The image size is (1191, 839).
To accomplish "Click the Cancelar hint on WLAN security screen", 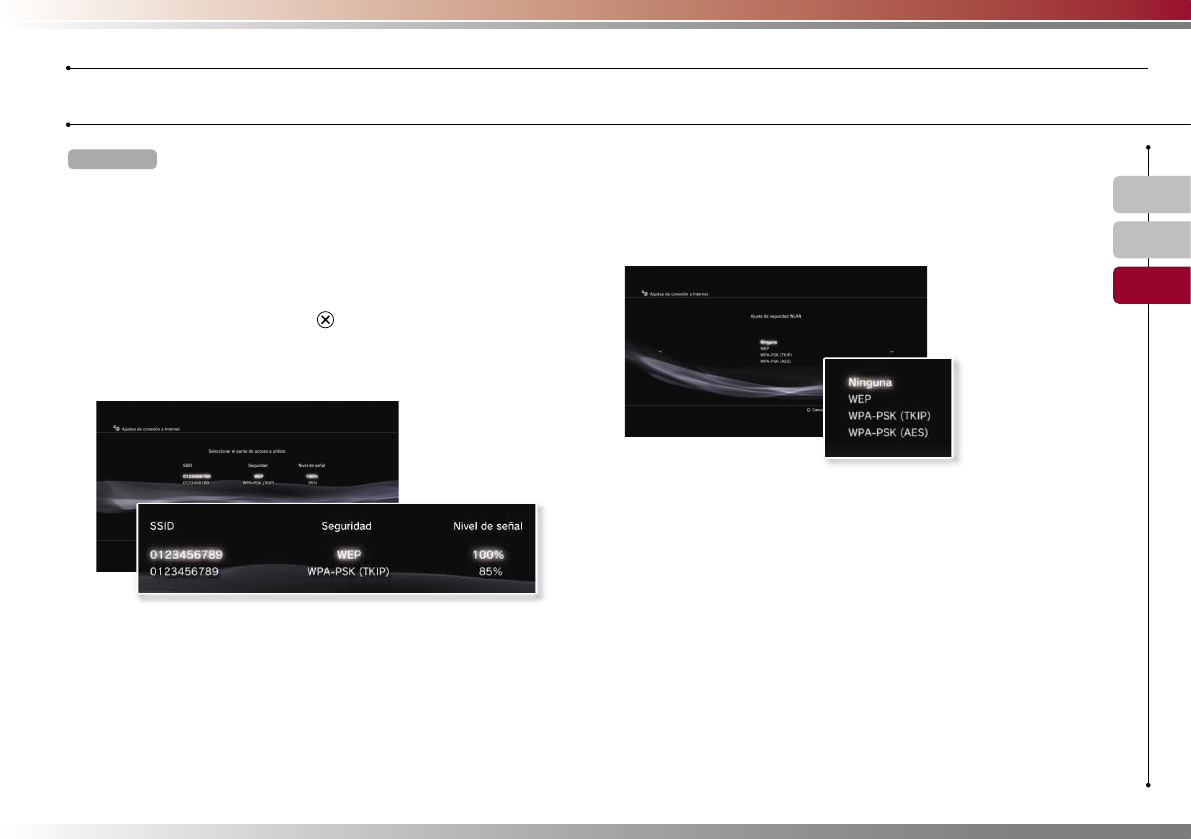I will (815, 410).
